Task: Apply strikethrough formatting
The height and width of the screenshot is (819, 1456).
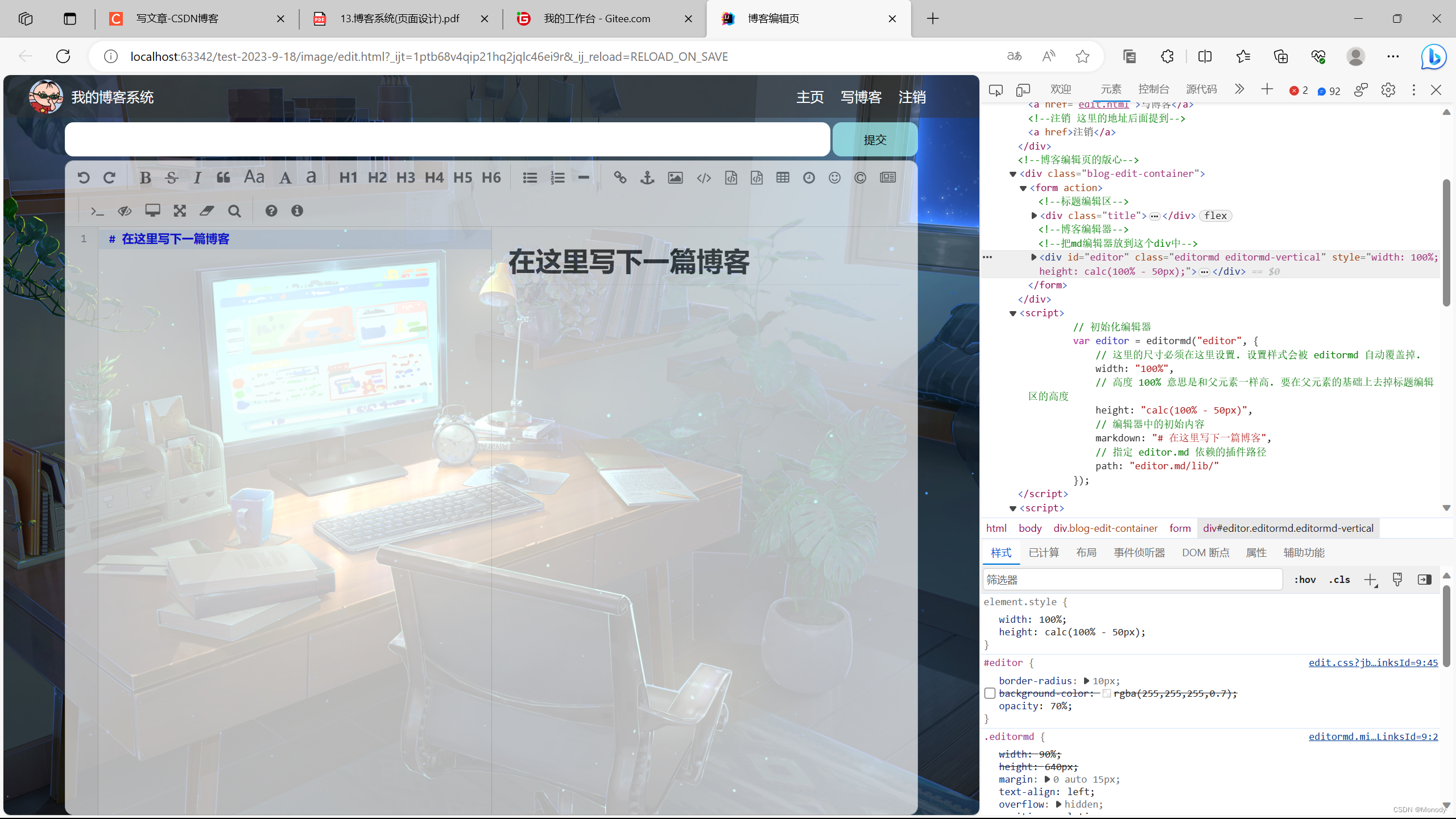Action: pyautogui.click(x=171, y=178)
